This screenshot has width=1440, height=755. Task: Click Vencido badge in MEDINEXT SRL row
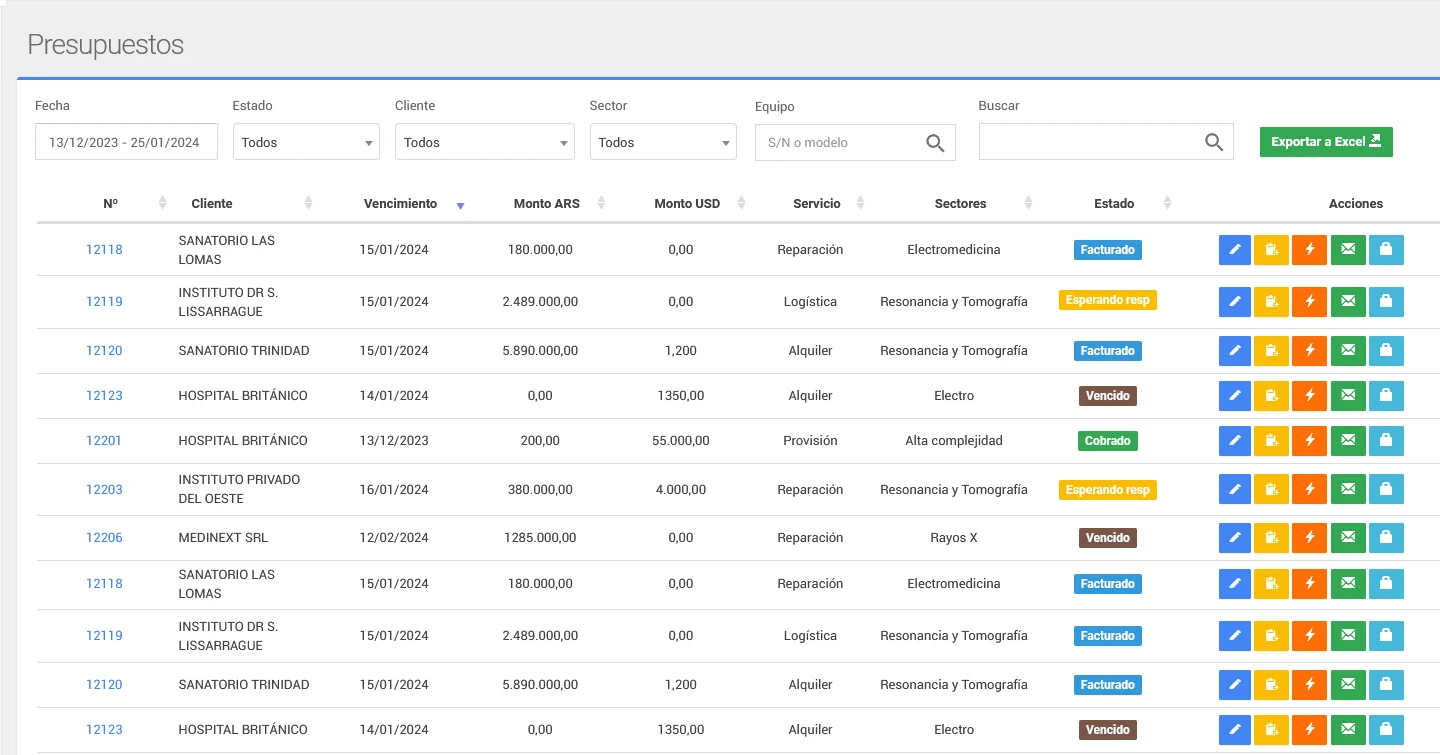pyautogui.click(x=1108, y=538)
